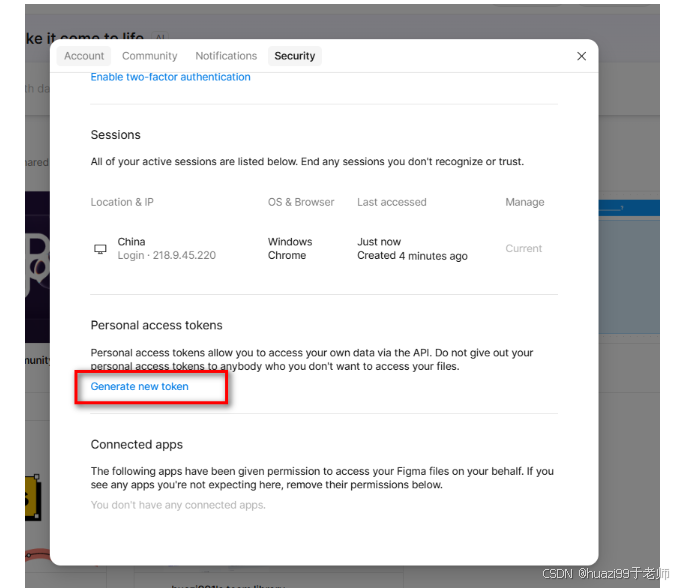Open the Community tab

(x=149, y=56)
